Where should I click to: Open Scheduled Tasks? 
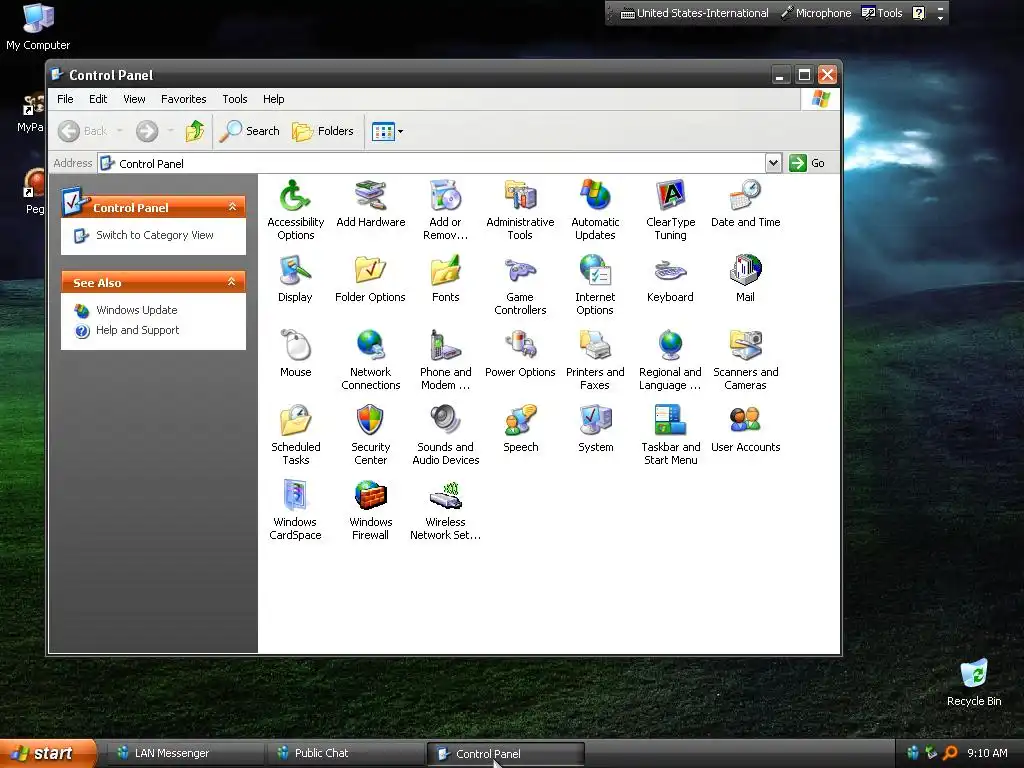pos(295,434)
